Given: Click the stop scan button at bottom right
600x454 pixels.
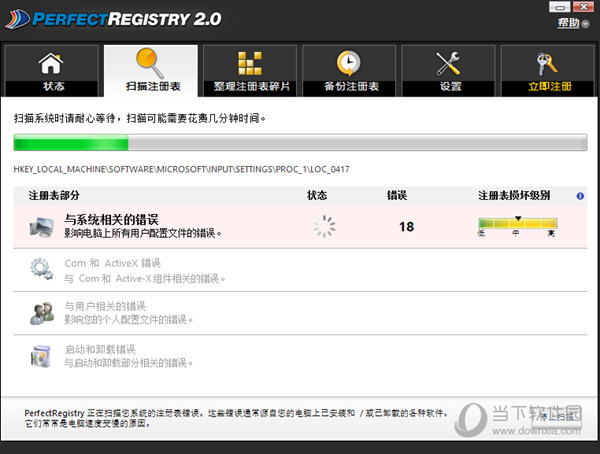Looking at the screenshot, I should (556, 416).
